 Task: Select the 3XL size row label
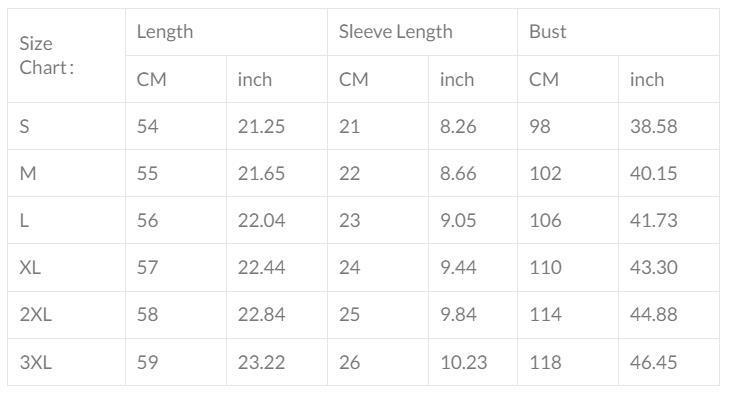pos(36,361)
